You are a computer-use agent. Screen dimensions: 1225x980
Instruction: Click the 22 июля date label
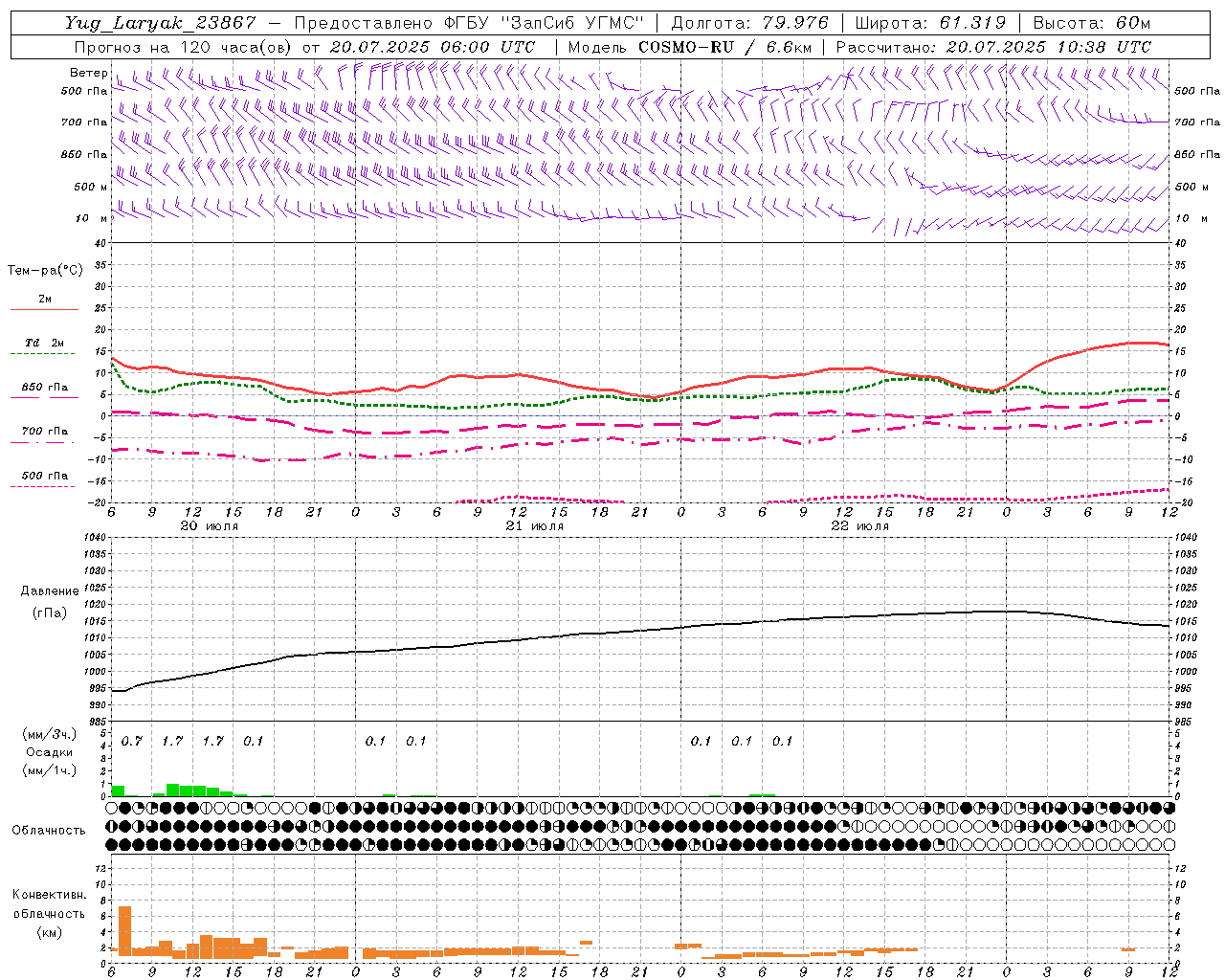click(x=859, y=526)
